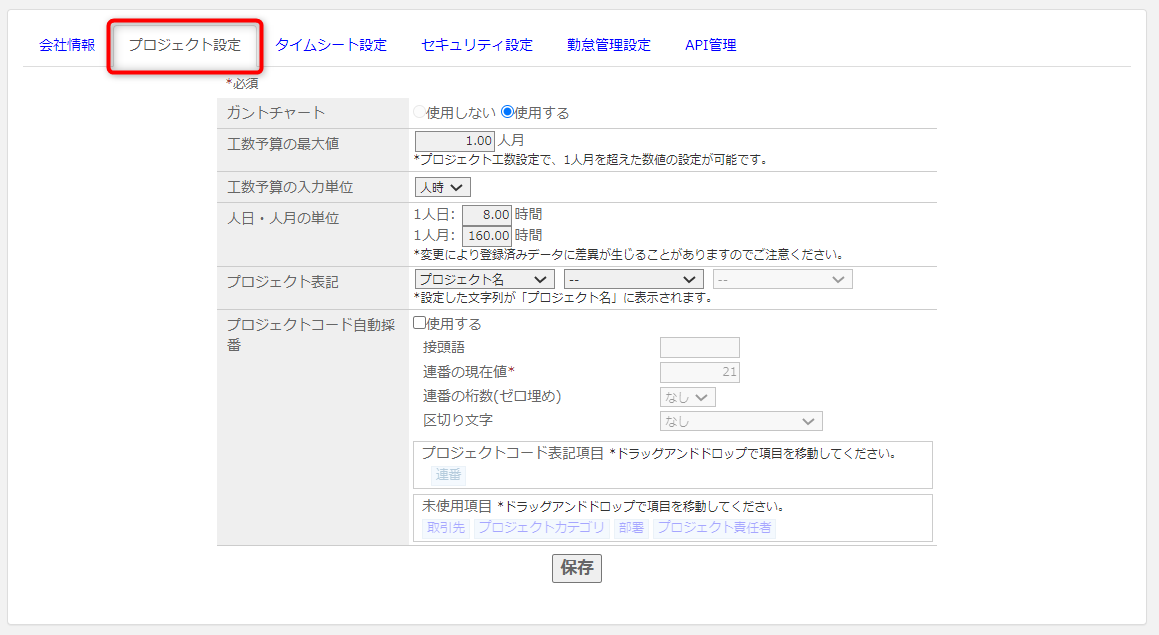The width and height of the screenshot is (1159, 635).
Task: Open the セキュリティ設定 tab
Action: click(x=477, y=45)
